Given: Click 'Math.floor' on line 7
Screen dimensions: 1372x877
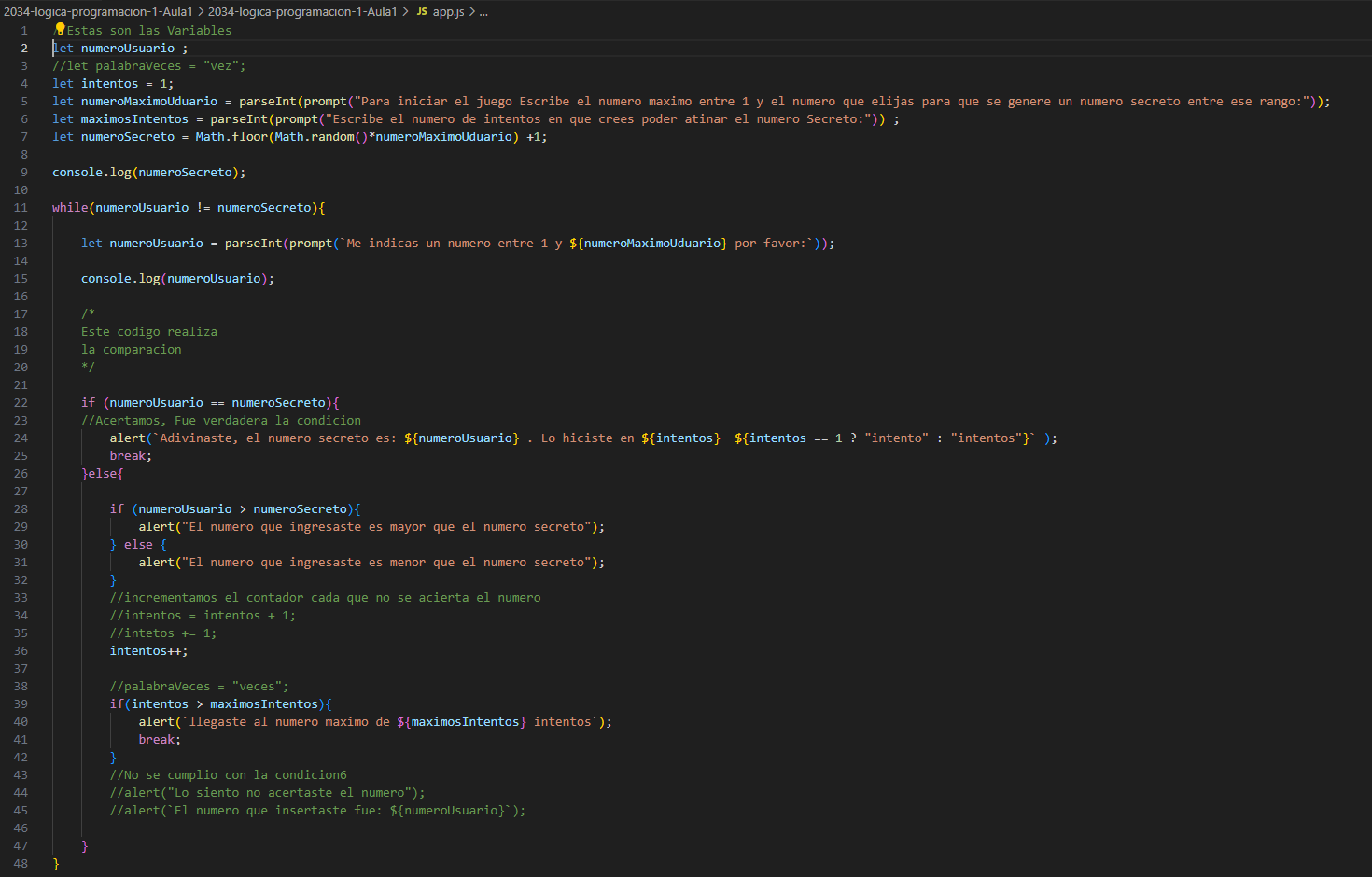Looking at the screenshot, I should click(231, 136).
